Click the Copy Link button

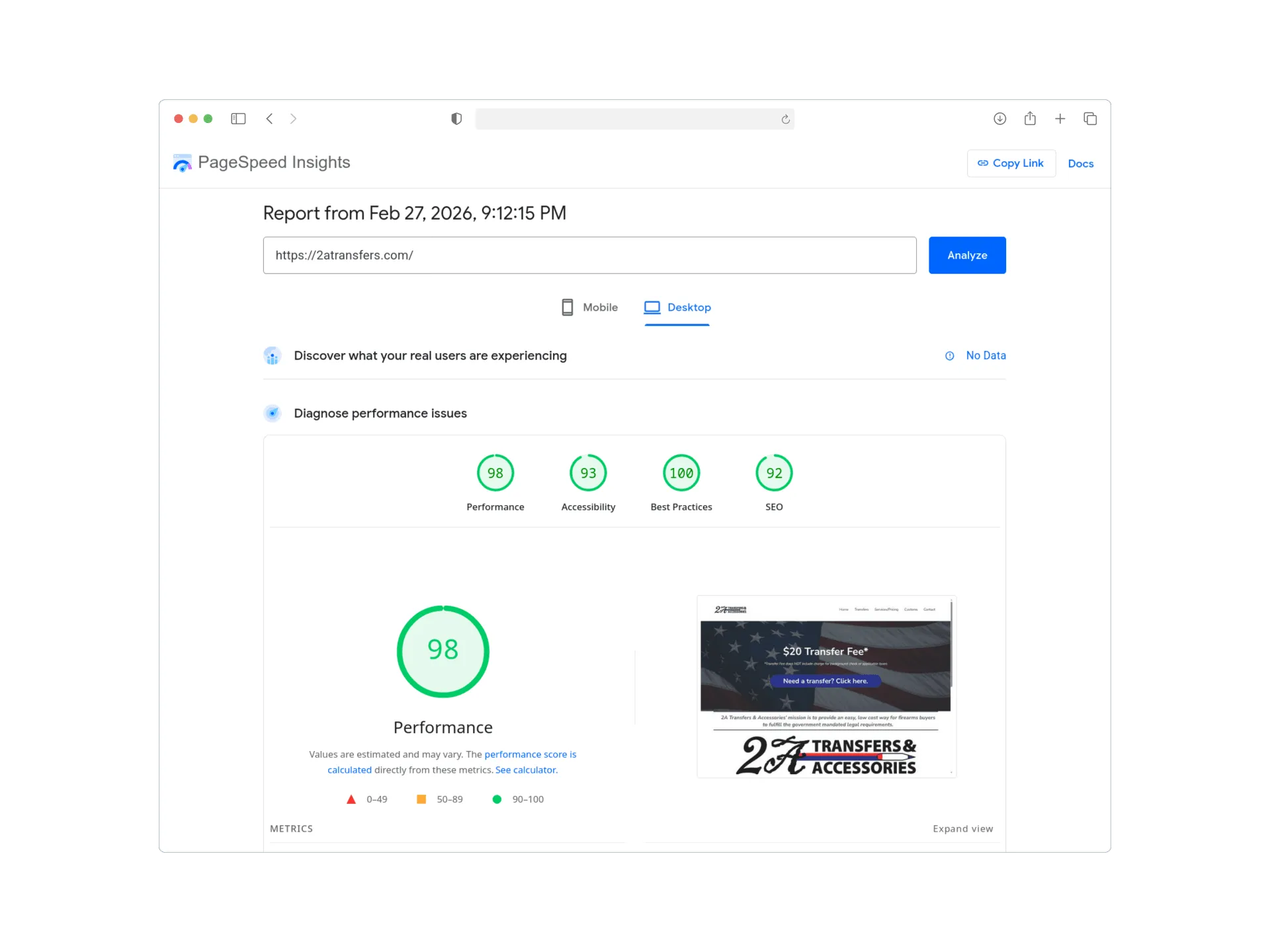point(1011,163)
